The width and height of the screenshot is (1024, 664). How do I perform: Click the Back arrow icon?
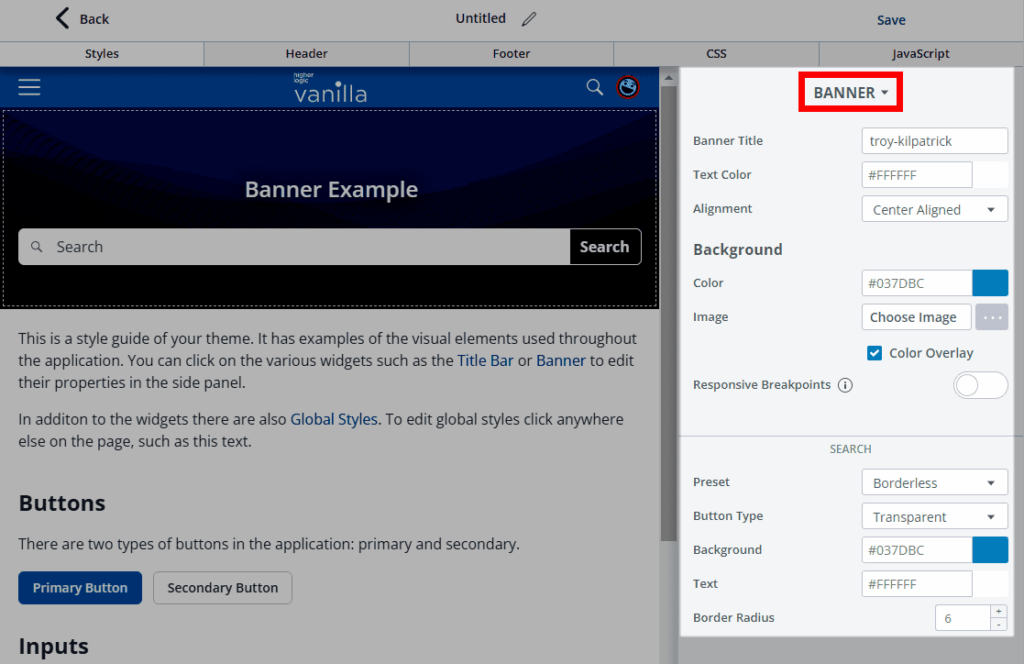coord(63,18)
